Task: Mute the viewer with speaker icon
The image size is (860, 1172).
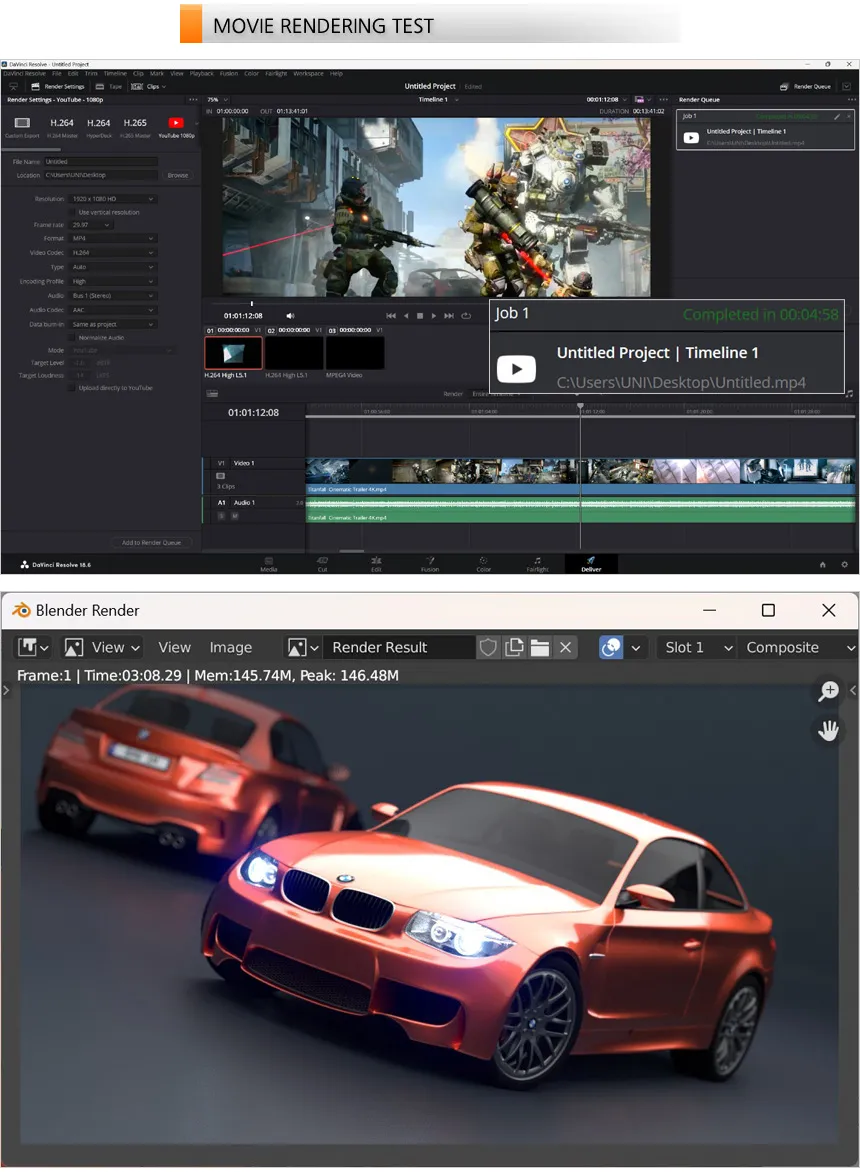Action: pyautogui.click(x=290, y=315)
